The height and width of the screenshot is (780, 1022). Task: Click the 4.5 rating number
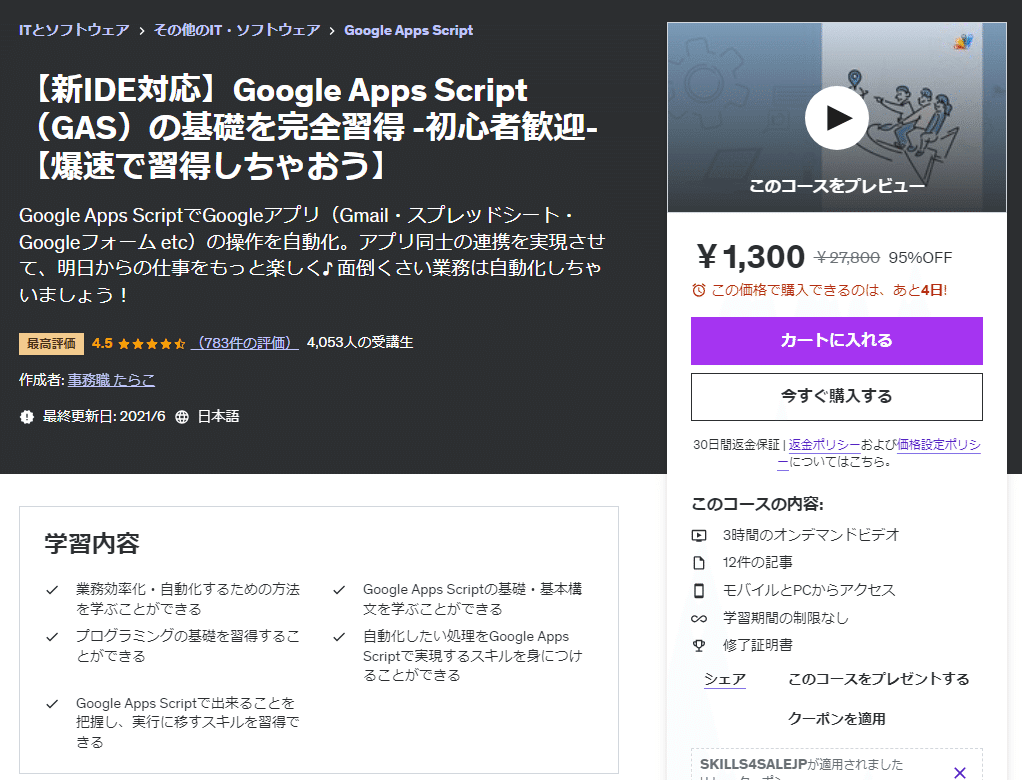point(102,343)
